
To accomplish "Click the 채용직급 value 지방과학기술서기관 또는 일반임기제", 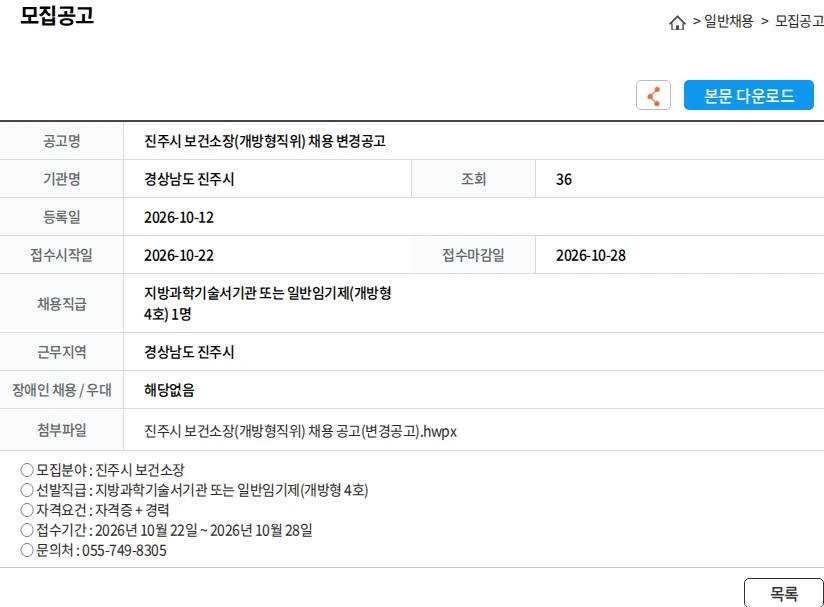I will click(268, 303).
